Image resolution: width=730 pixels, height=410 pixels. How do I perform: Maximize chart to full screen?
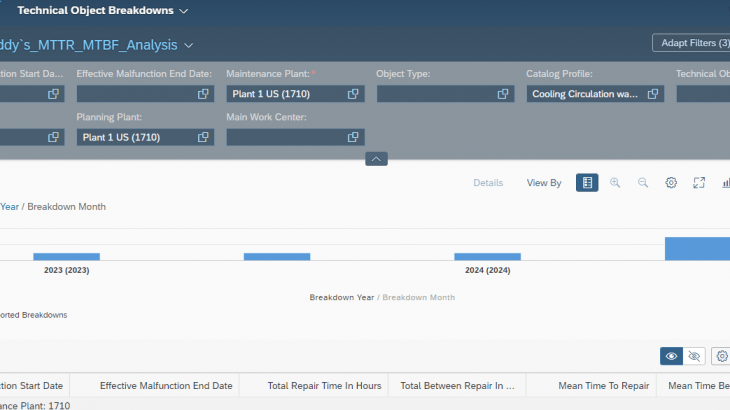pyautogui.click(x=699, y=182)
